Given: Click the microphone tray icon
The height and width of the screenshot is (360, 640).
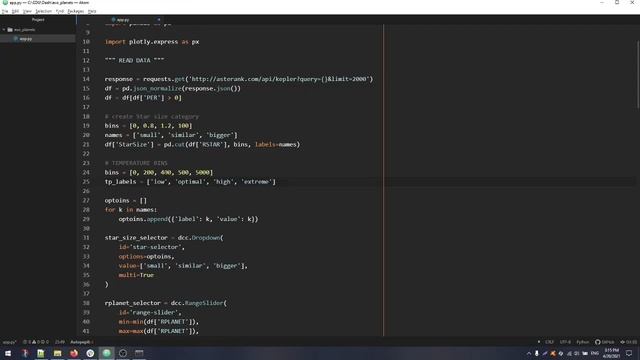Looking at the screenshot, I should click(537, 353).
